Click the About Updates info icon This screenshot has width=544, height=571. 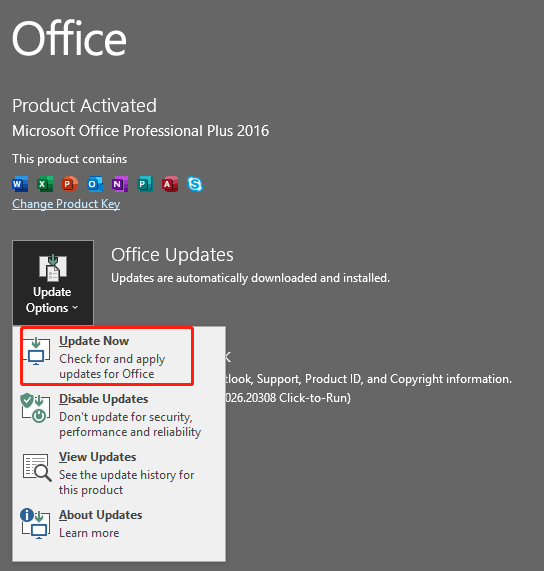[x=35, y=523]
